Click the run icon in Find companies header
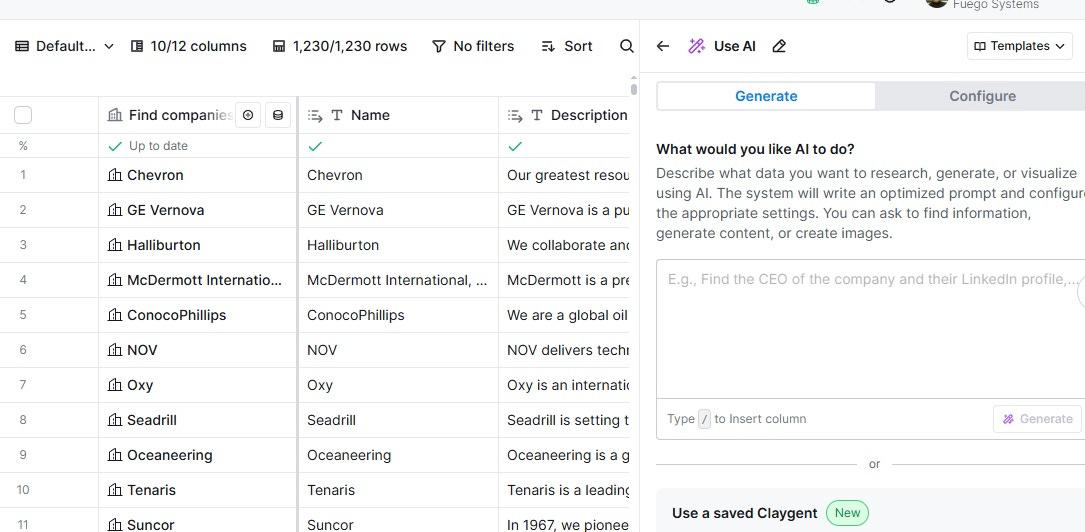The height and width of the screenshot is (532, 1085). 248,116
